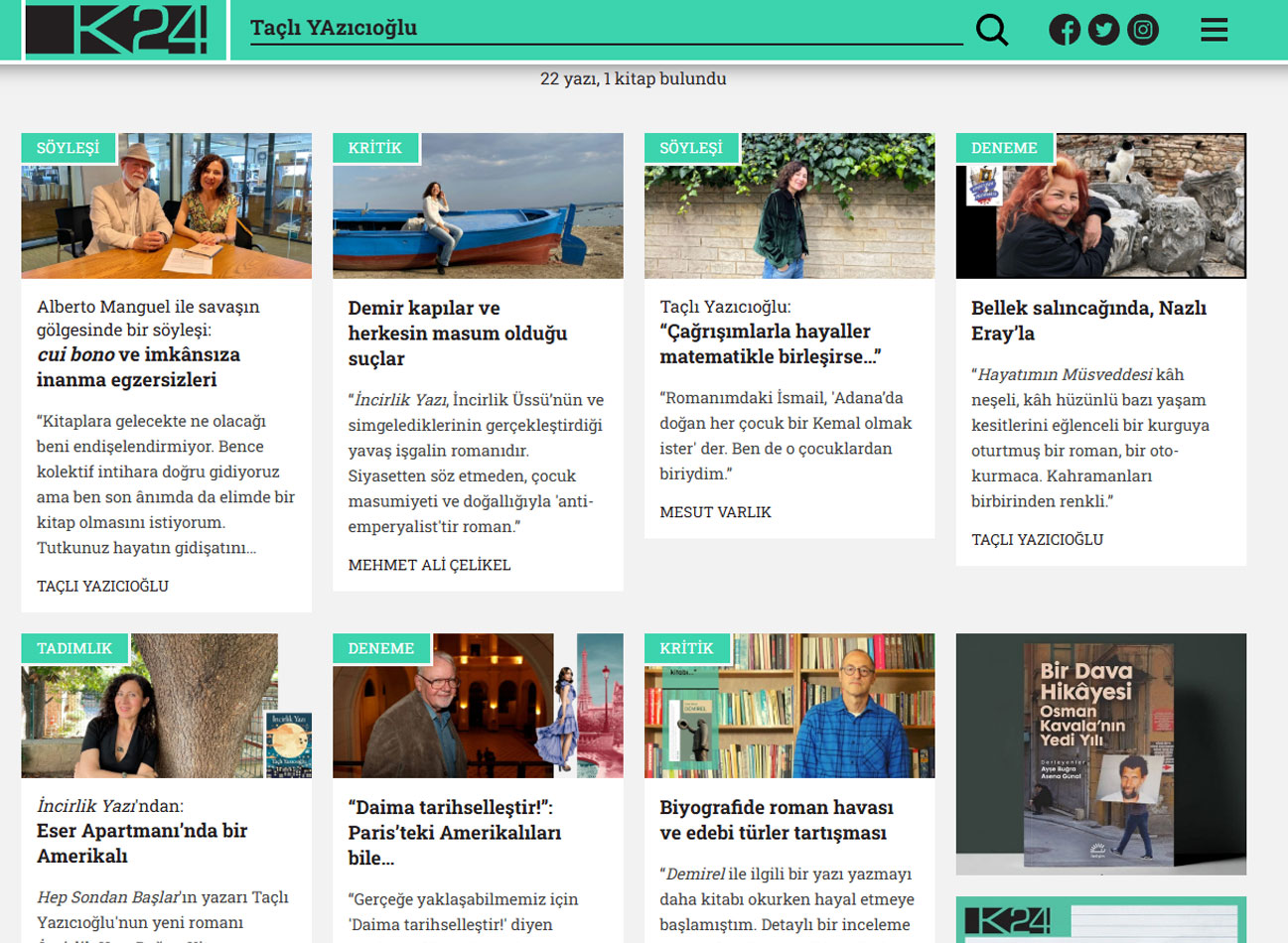The height and width of the screenshot is (943, 1288).
Task: Click author name MEHMET ALİ ÇELİKEL
Action: 429,565
